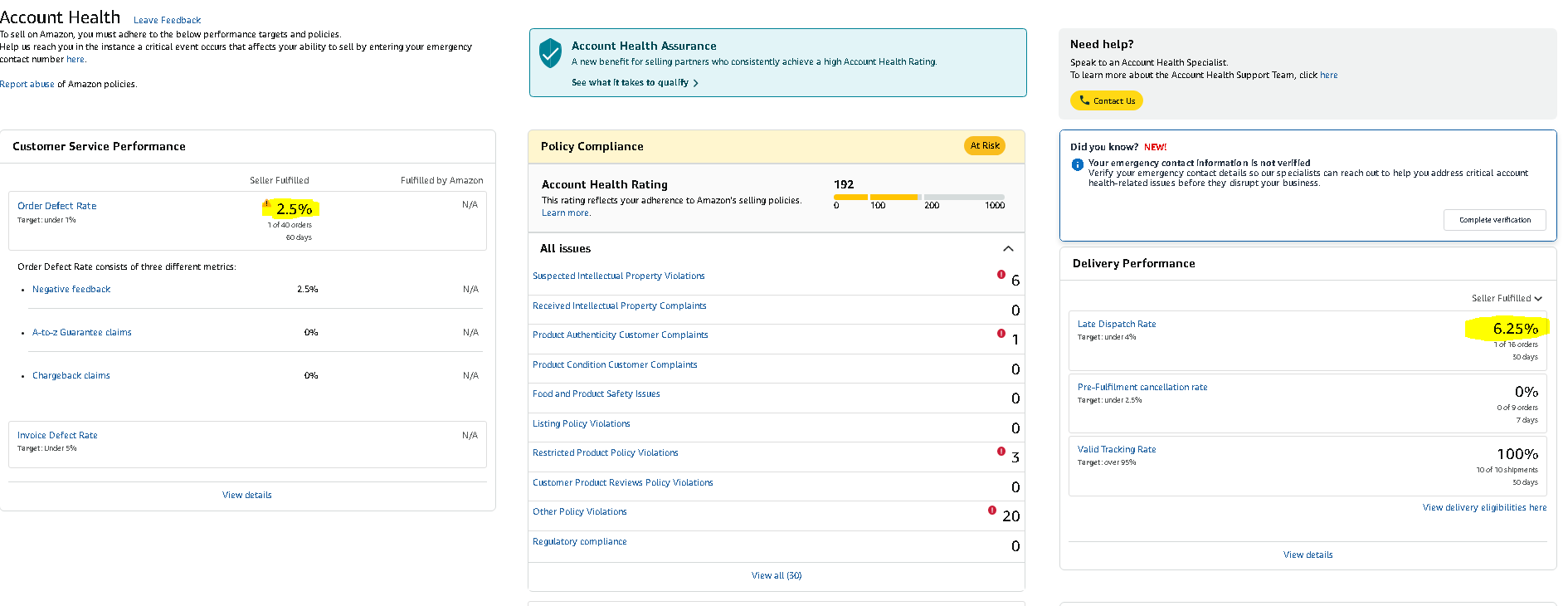This screenshot has height=606, width=1568.
Task: Open the Late Dispatch Rate link
Action: [1117, 324]
